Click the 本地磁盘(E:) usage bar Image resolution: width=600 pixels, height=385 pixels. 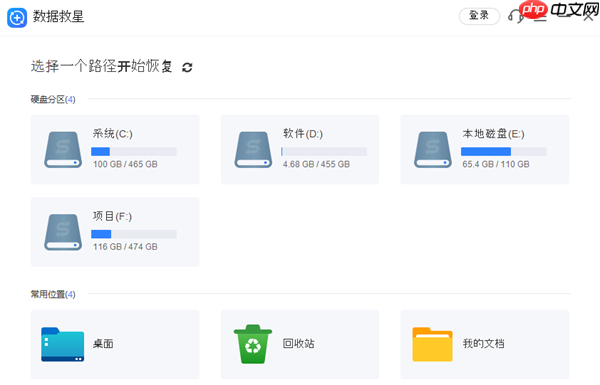504,152
